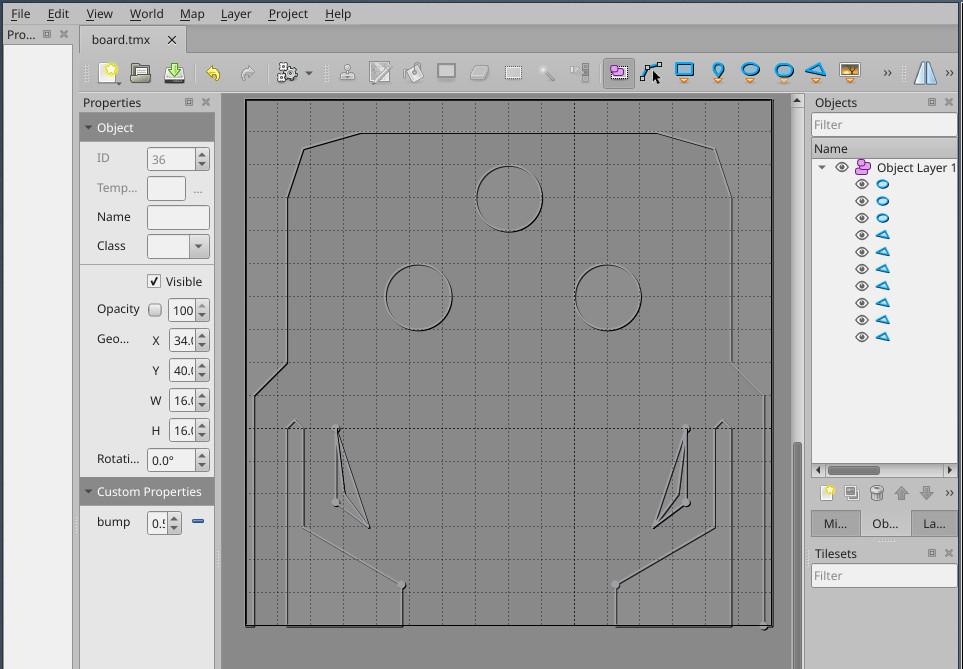Uncheck the Visible checkbox
The width and height of the screenshot is (963, 669).
tap(154, 282)
